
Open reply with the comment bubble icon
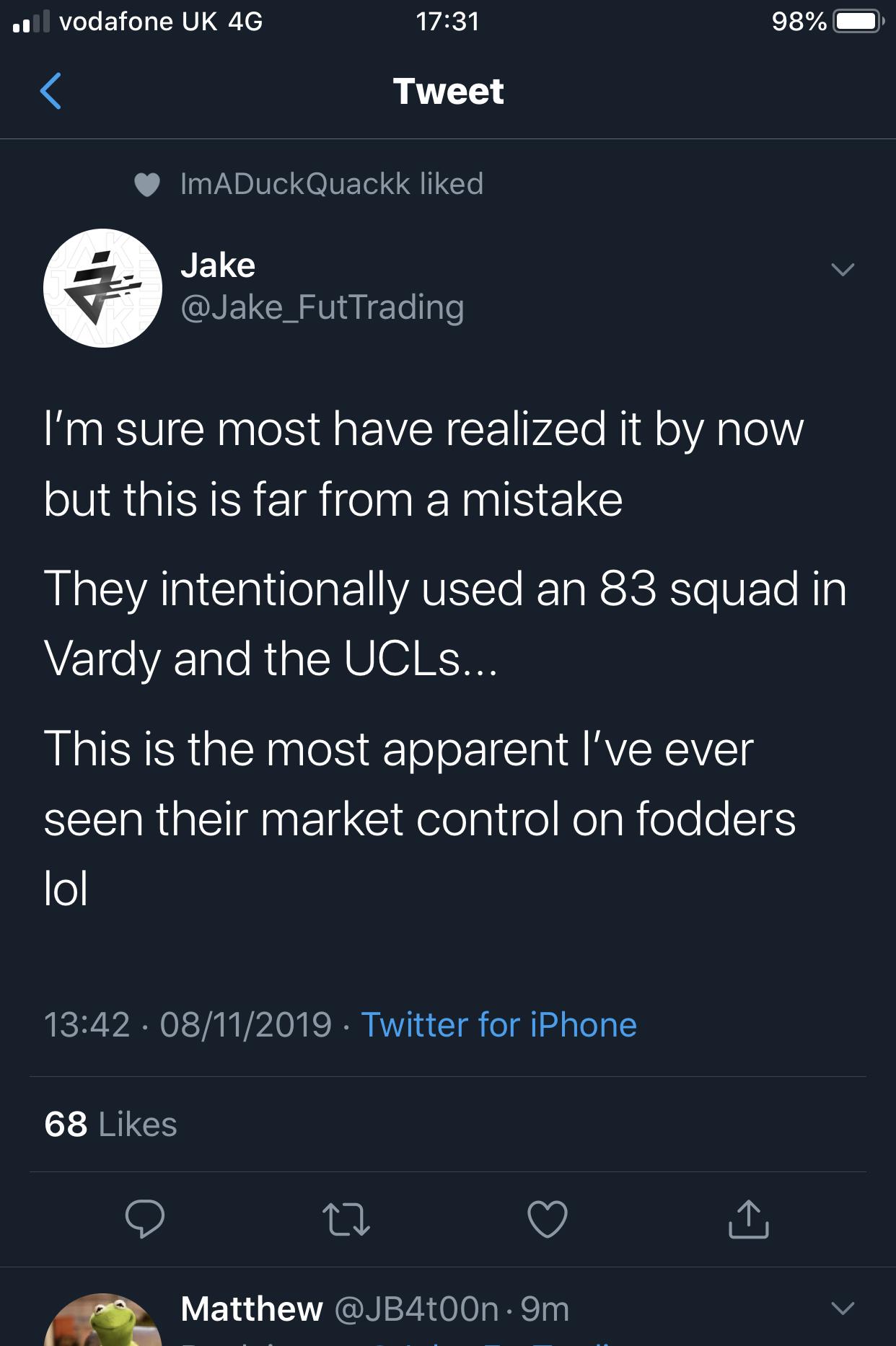(144, 1219)
